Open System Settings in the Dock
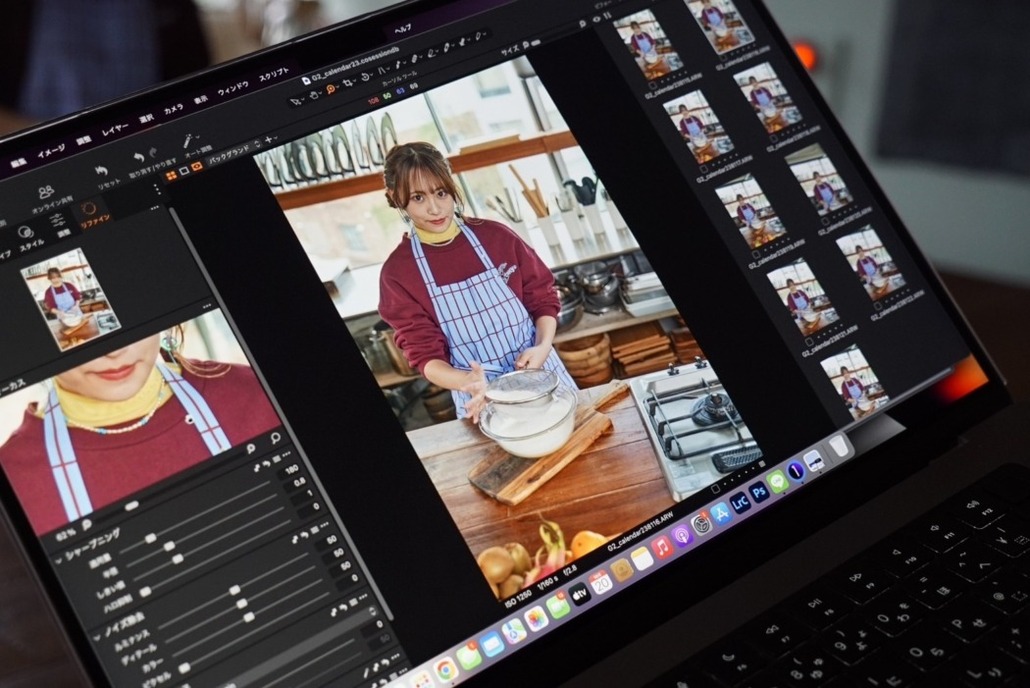This screenshot has width=1030, height=688. [702, 524]
